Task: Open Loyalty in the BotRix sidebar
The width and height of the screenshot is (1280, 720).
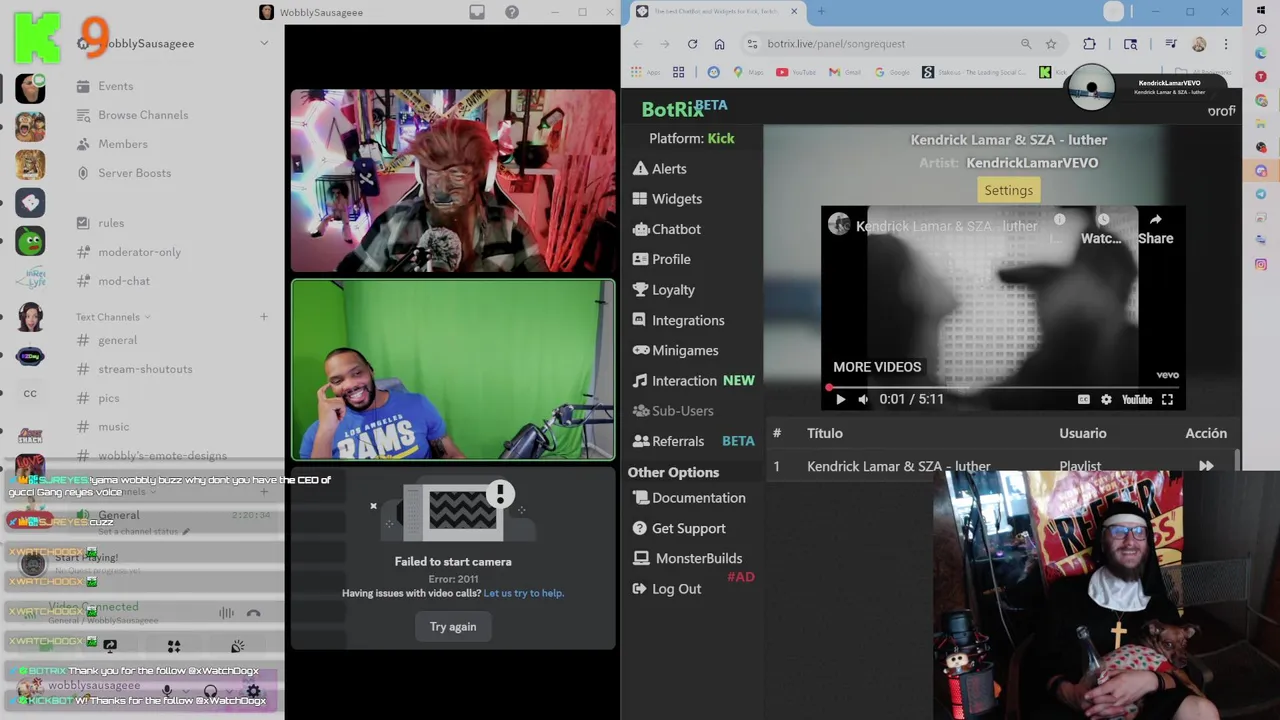Action: (x=664, y=290)
